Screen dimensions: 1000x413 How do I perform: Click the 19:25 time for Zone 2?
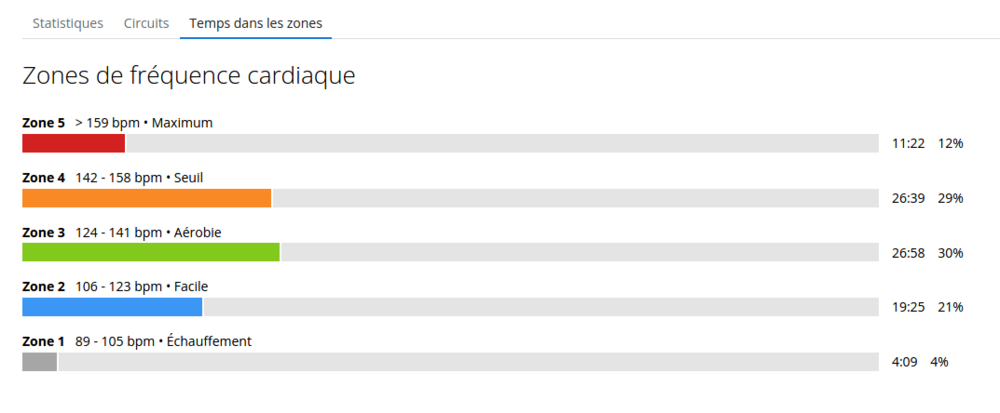point(908,307)
